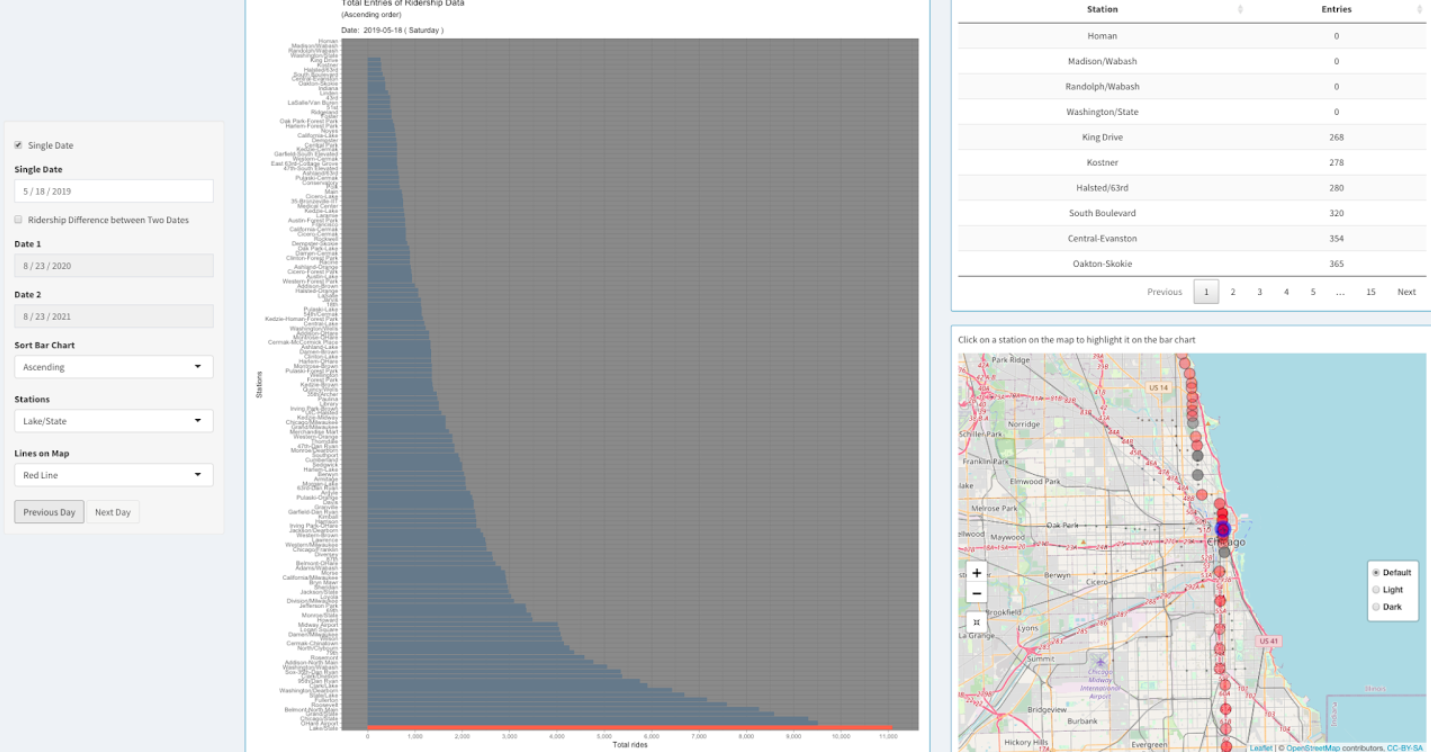Go to table page 4

click(x=1286, y=292)
